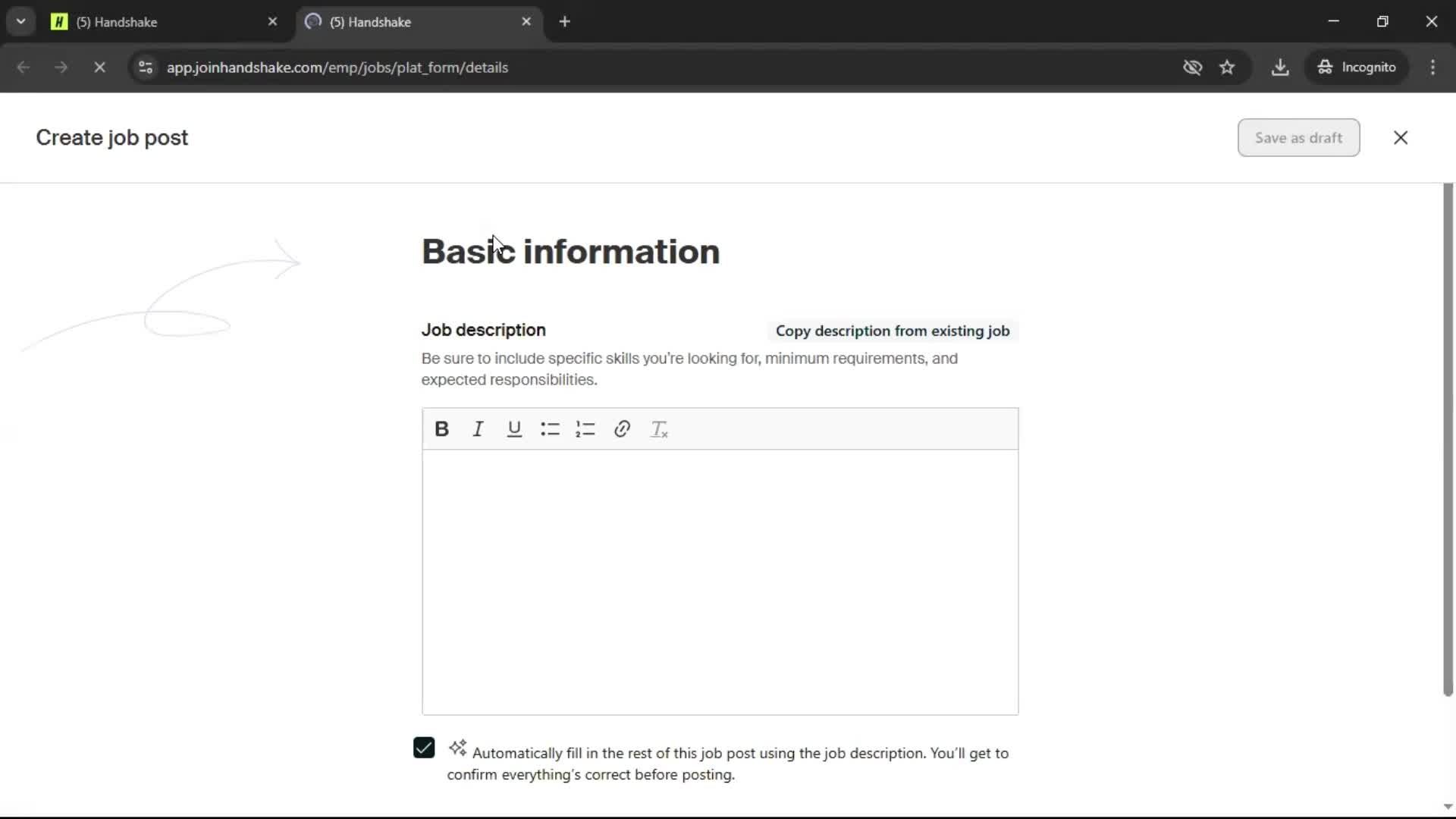Viewport: 1456px width, 819px height.
Task: Bookmark this page with the star icon
Action: pyautogui.click(x=1227, y=67)
